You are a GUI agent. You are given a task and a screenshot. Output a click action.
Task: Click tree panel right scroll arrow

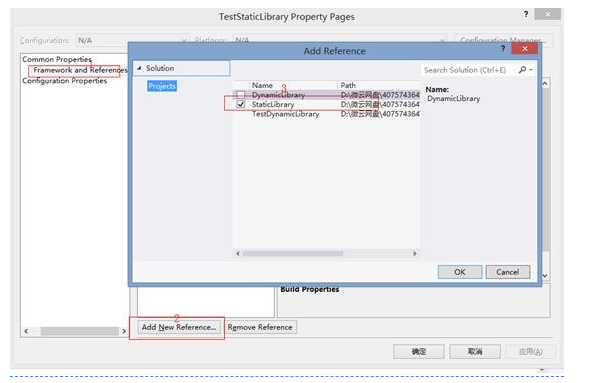(124, 331)
